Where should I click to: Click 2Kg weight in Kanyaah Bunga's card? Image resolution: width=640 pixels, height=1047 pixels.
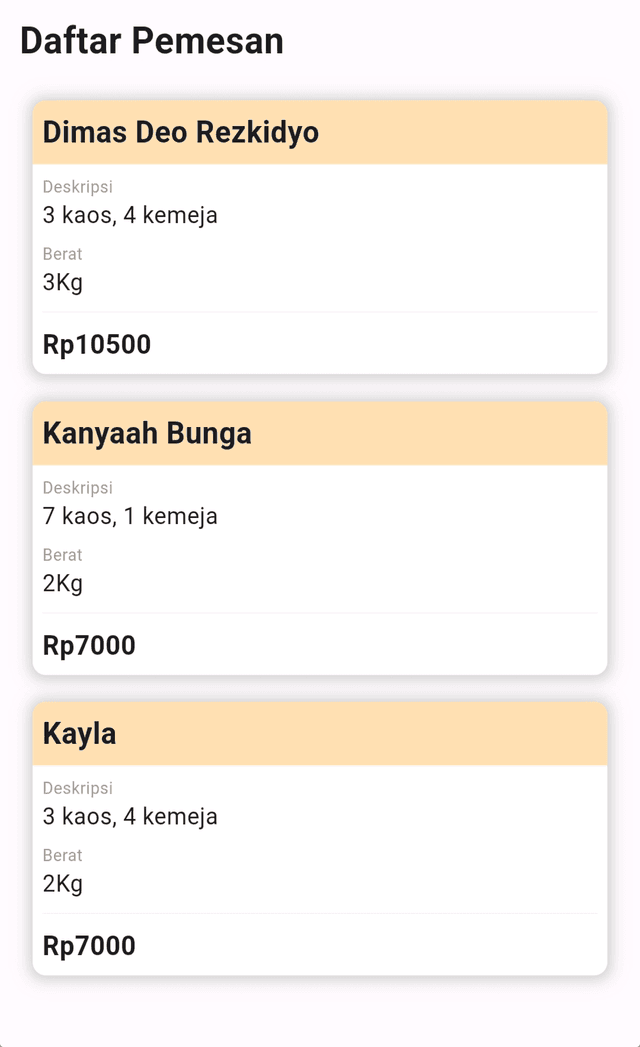[63, 583]
